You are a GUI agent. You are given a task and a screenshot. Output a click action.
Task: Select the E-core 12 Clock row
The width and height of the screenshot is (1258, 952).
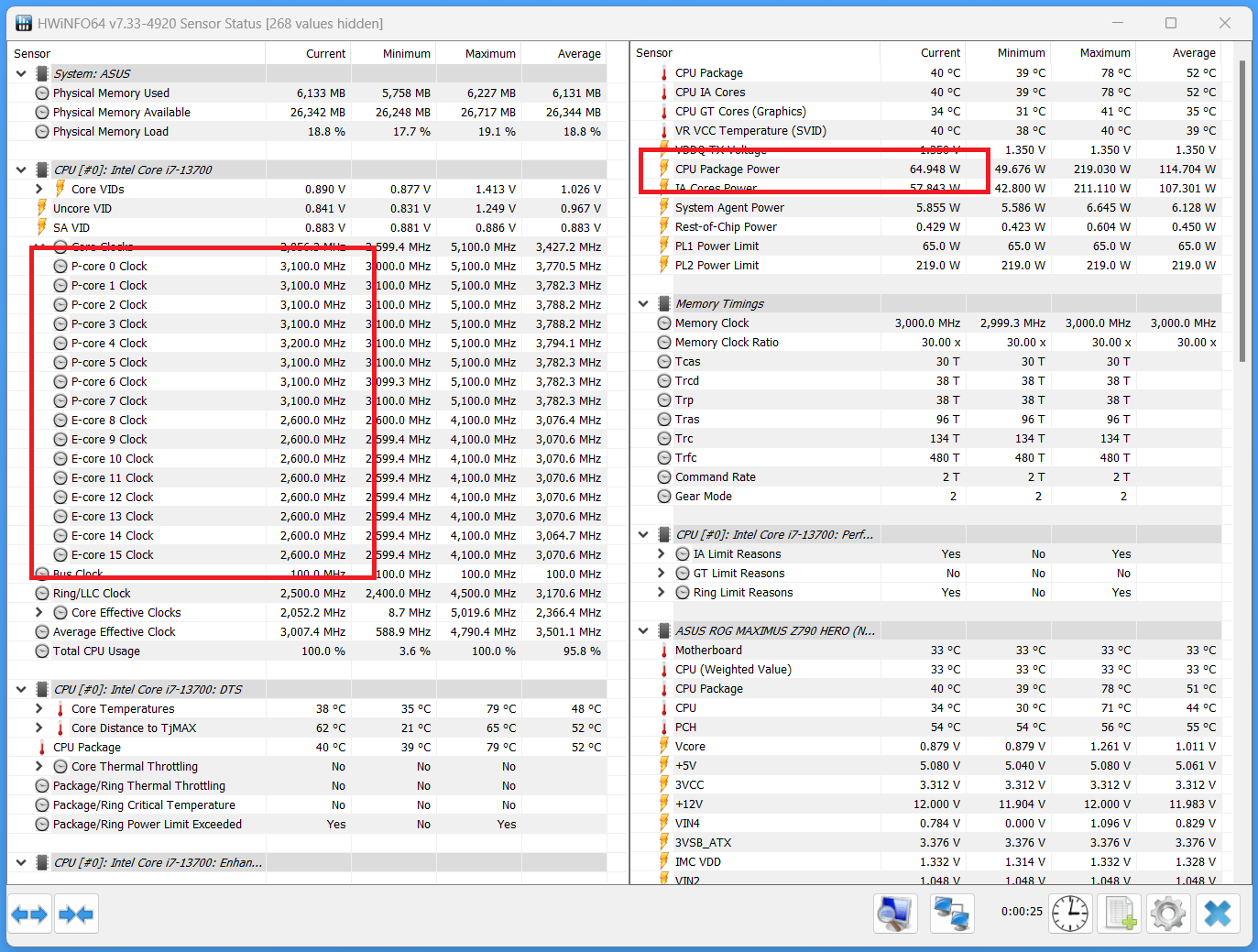tap(307, 497)
